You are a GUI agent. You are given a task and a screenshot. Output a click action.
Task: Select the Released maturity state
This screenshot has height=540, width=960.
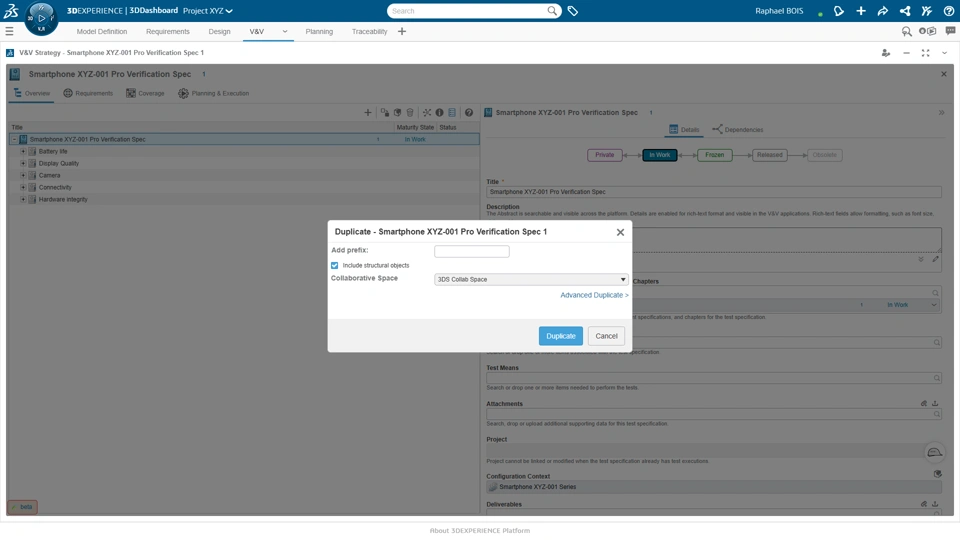click(x=770, y=155)
